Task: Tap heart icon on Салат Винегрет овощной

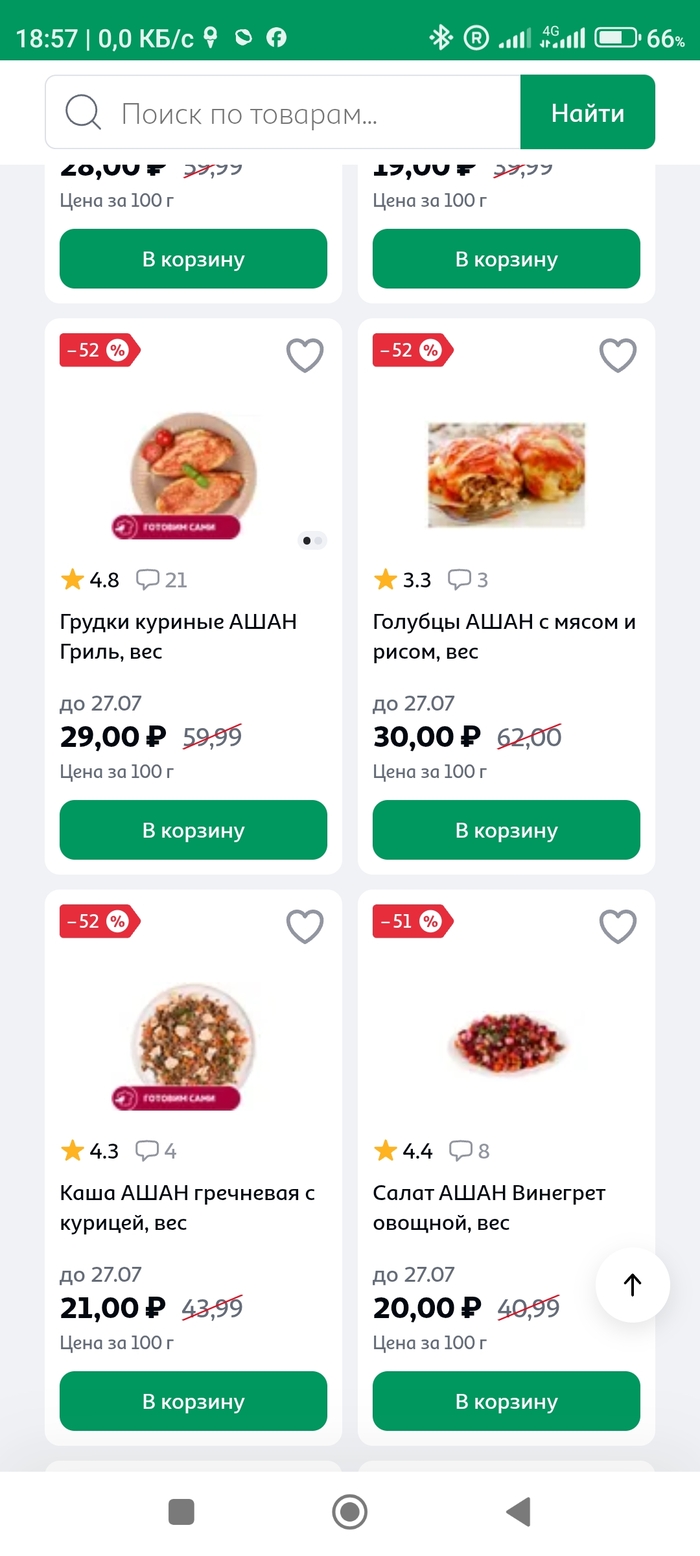Action: pos(617,926)
